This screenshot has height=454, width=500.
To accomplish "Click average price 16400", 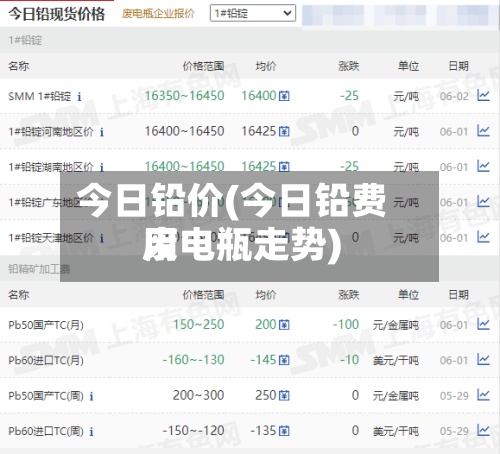I will tap(259, 96).
